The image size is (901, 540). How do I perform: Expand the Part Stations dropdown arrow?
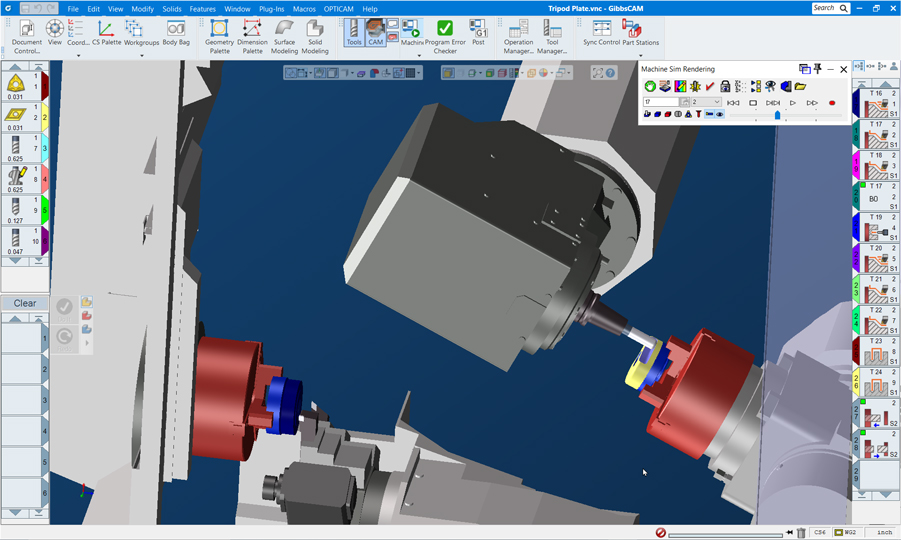(x=640, y=55)
